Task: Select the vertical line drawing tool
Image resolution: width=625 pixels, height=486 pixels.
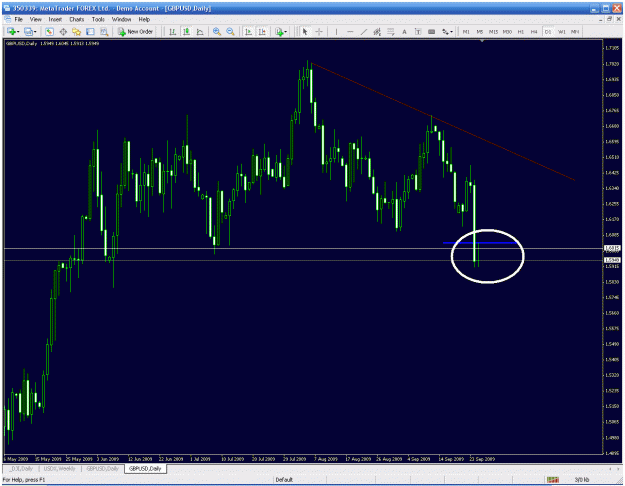Action: (x=336, y=31)
